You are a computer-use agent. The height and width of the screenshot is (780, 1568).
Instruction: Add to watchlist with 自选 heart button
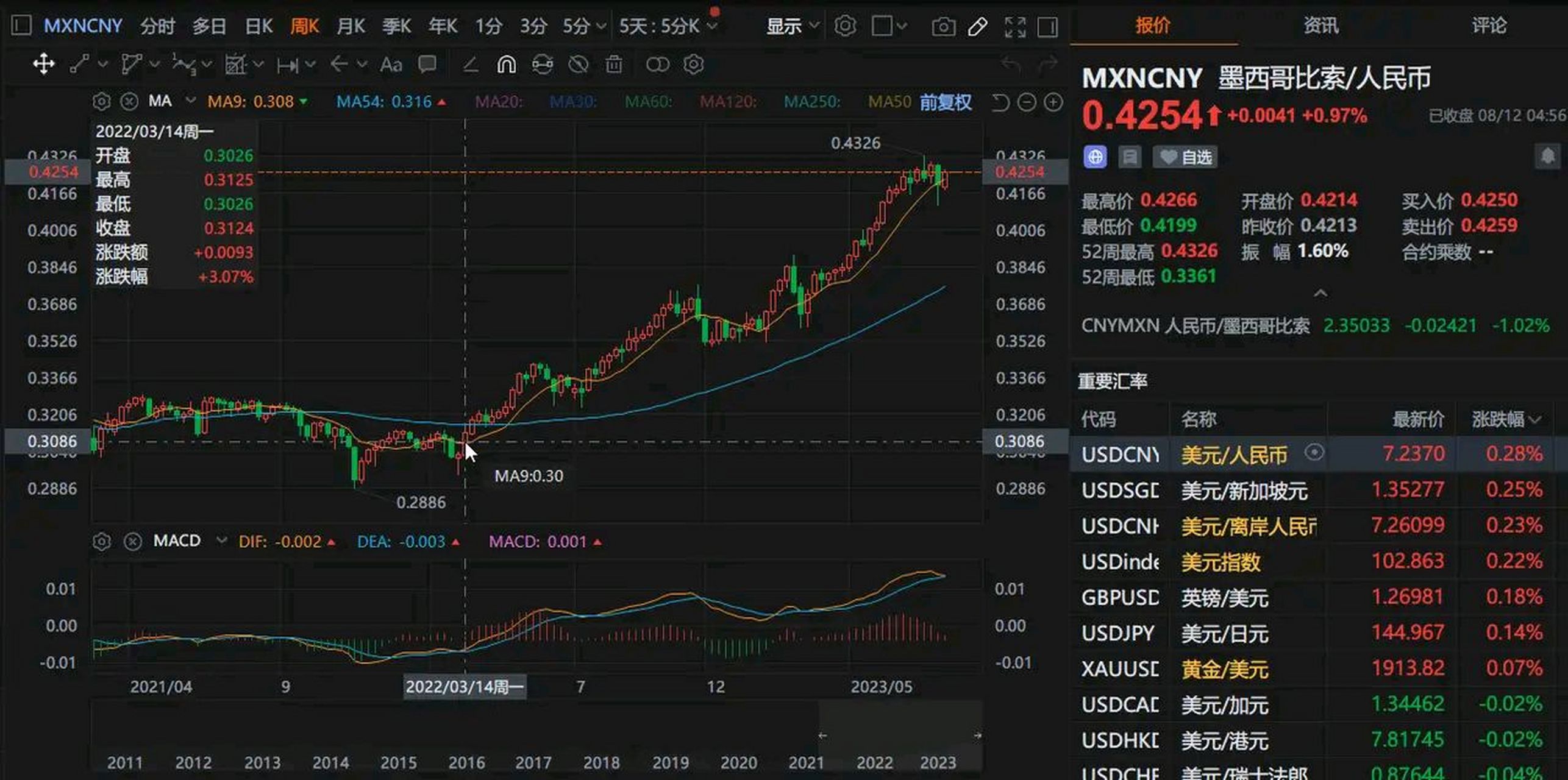[x=1185, y=157]
